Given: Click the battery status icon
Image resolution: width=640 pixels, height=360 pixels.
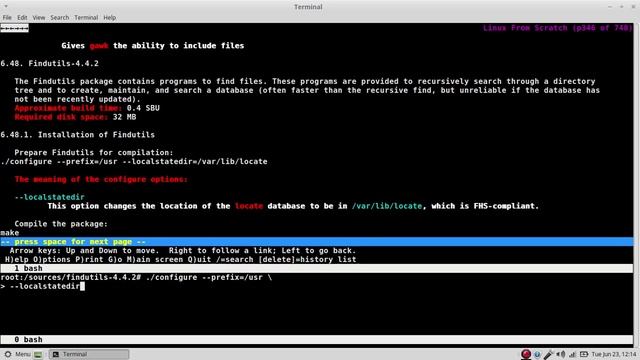Looking at the screenshot, I should coord(584,354).
